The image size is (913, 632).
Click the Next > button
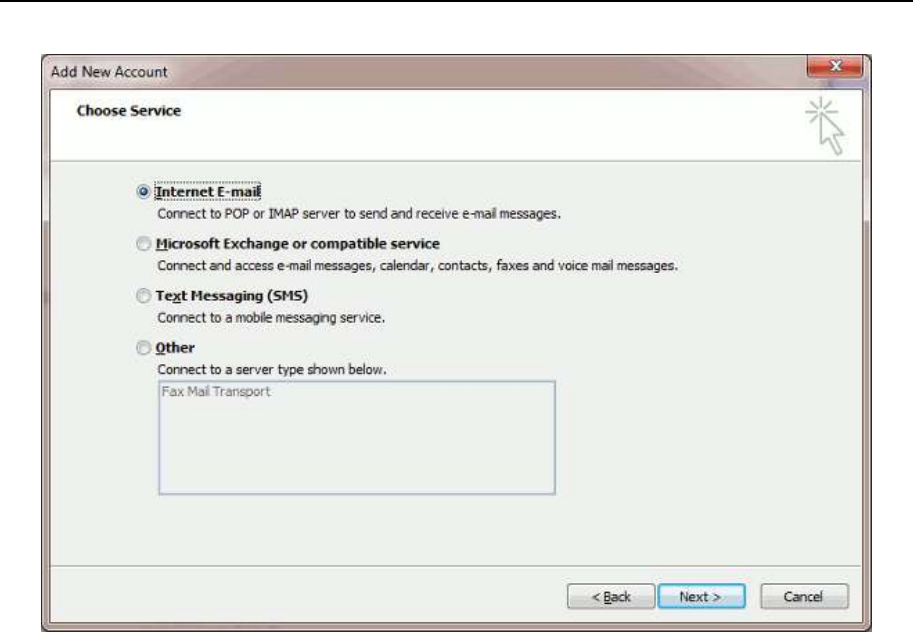701,596
